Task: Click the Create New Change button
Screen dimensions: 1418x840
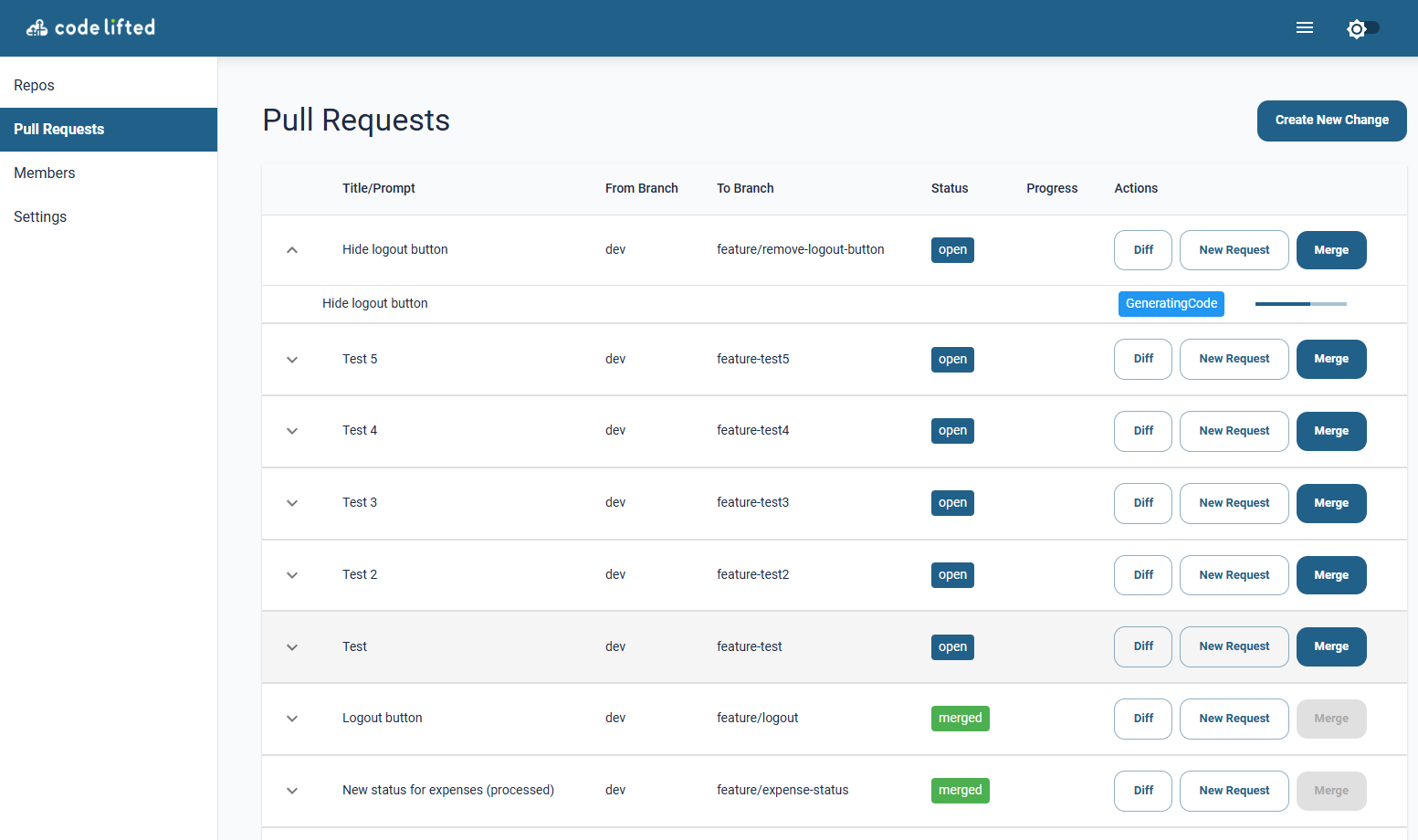Action: (1331, 121)
